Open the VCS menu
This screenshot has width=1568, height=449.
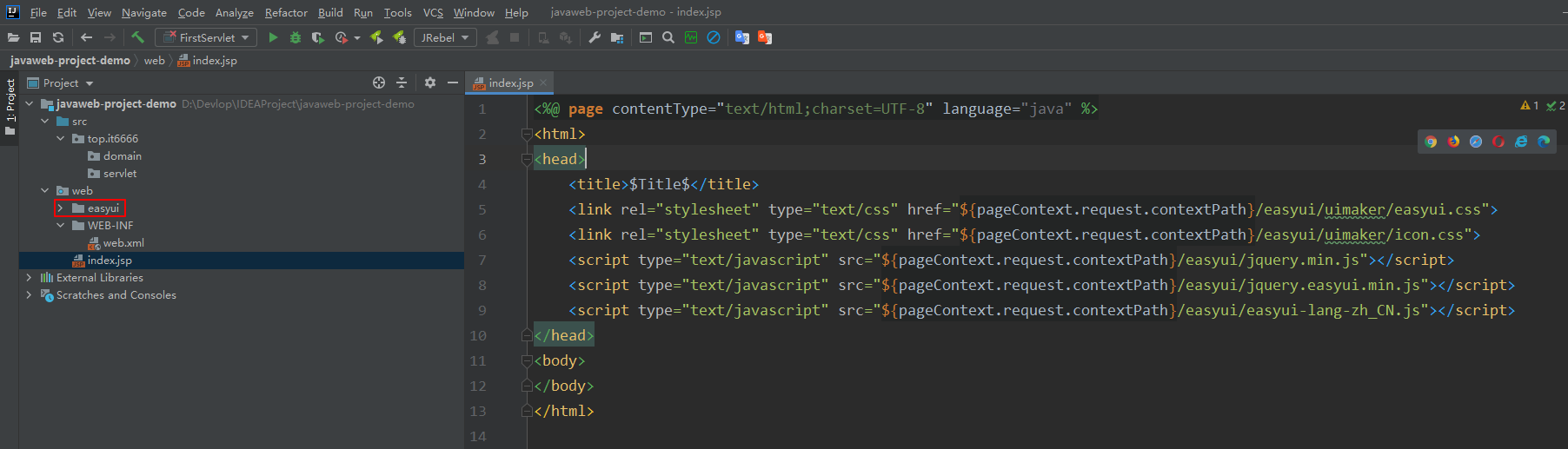pyautogui.click(x=433, y=12)
